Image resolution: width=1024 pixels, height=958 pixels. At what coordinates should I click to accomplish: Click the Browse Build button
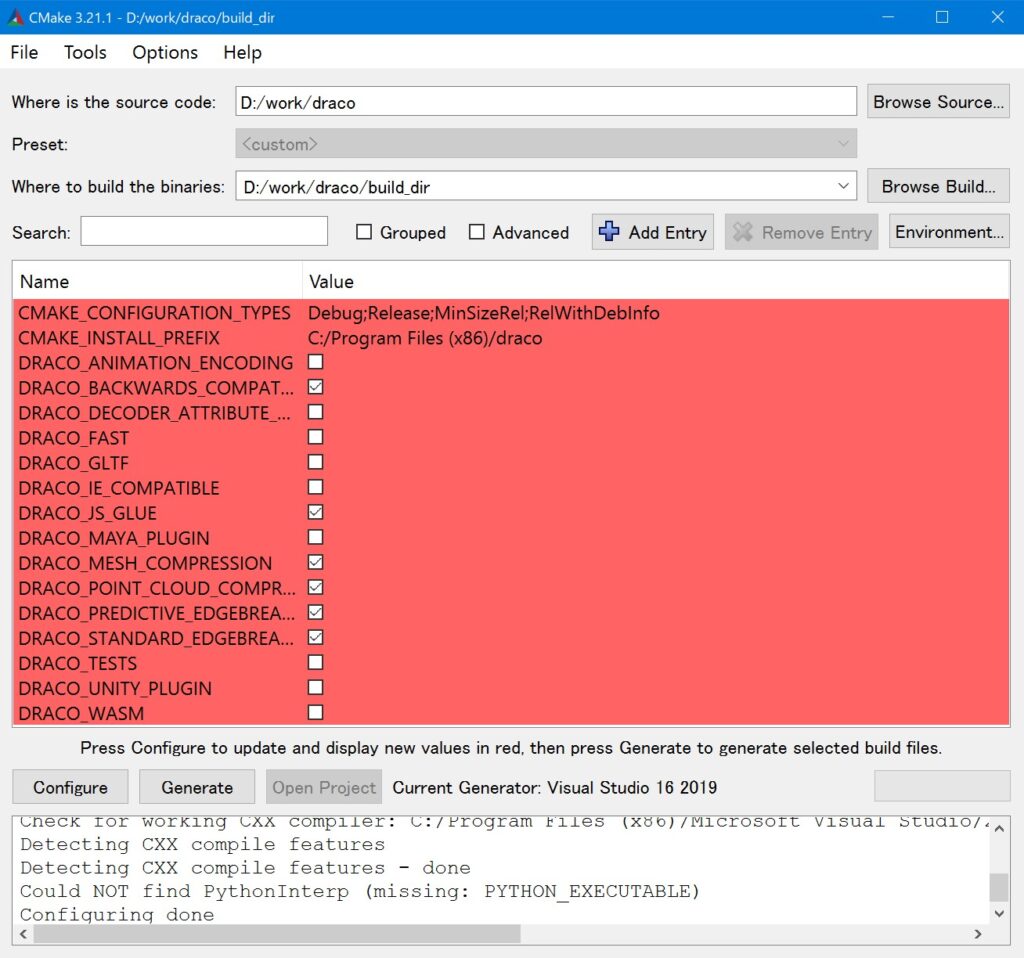(938, 187)
